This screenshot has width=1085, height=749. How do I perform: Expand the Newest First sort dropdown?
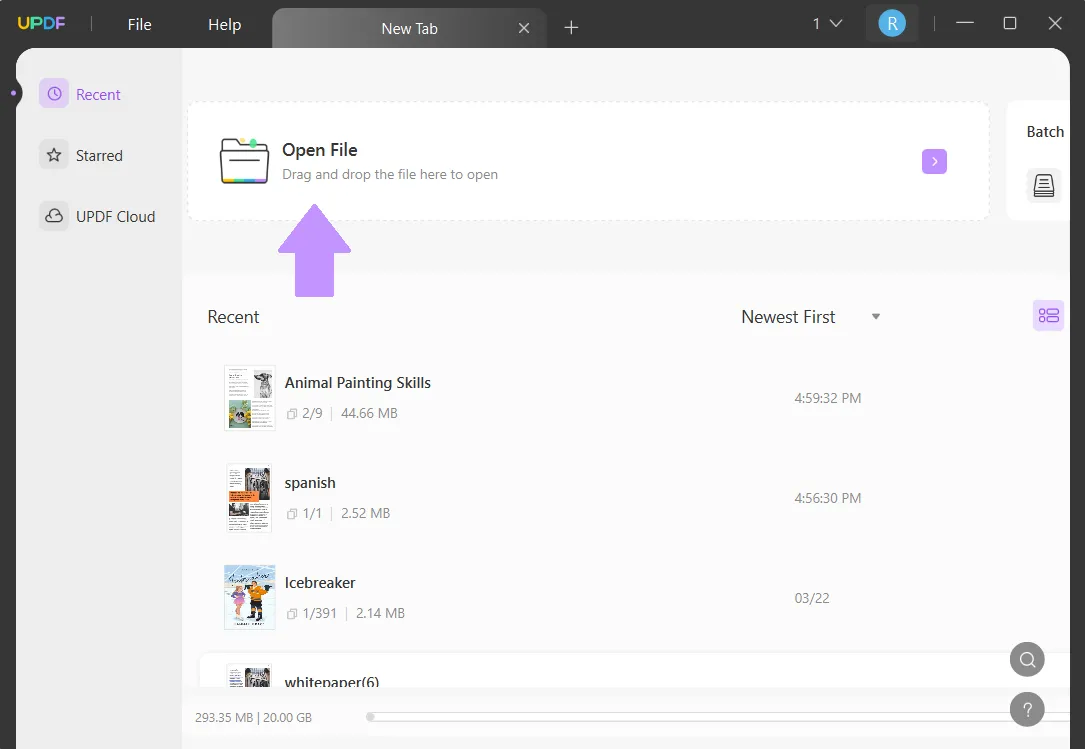point(810,316)
